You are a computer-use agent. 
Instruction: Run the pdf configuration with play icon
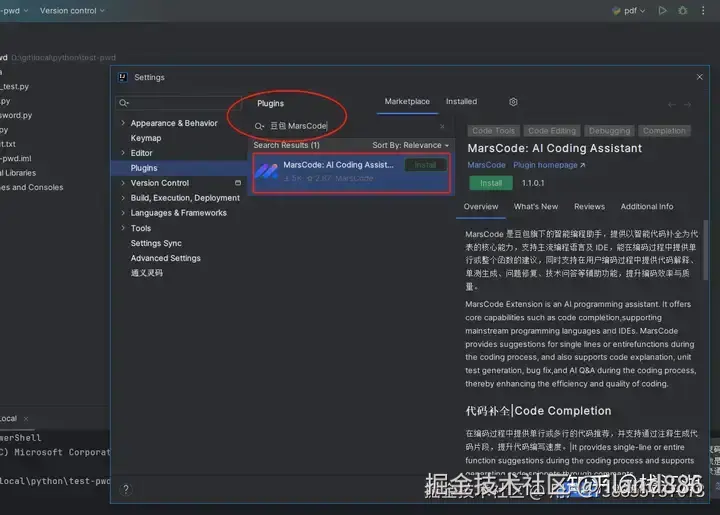click(x=662, y=11)
